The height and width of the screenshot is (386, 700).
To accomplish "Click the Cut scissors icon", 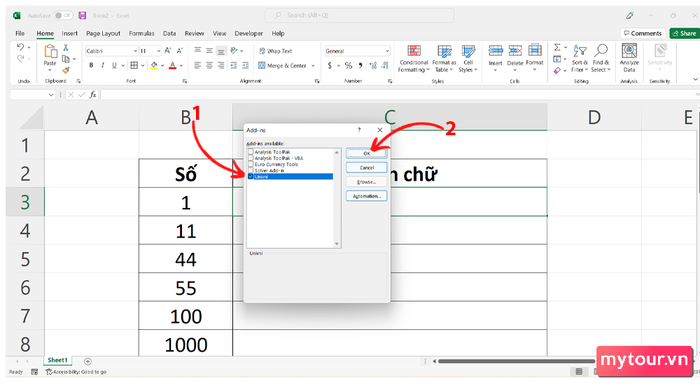I will pos(66,47).
